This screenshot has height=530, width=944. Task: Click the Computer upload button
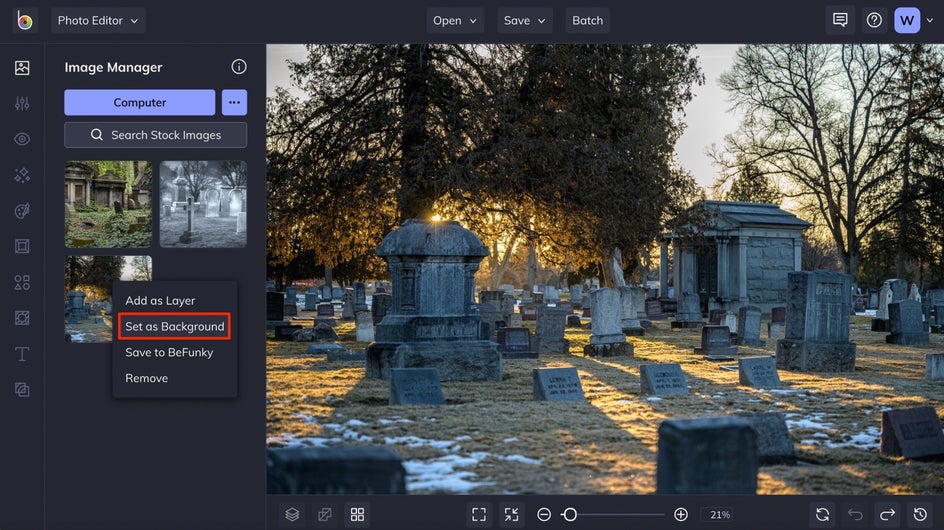(140, 102)
